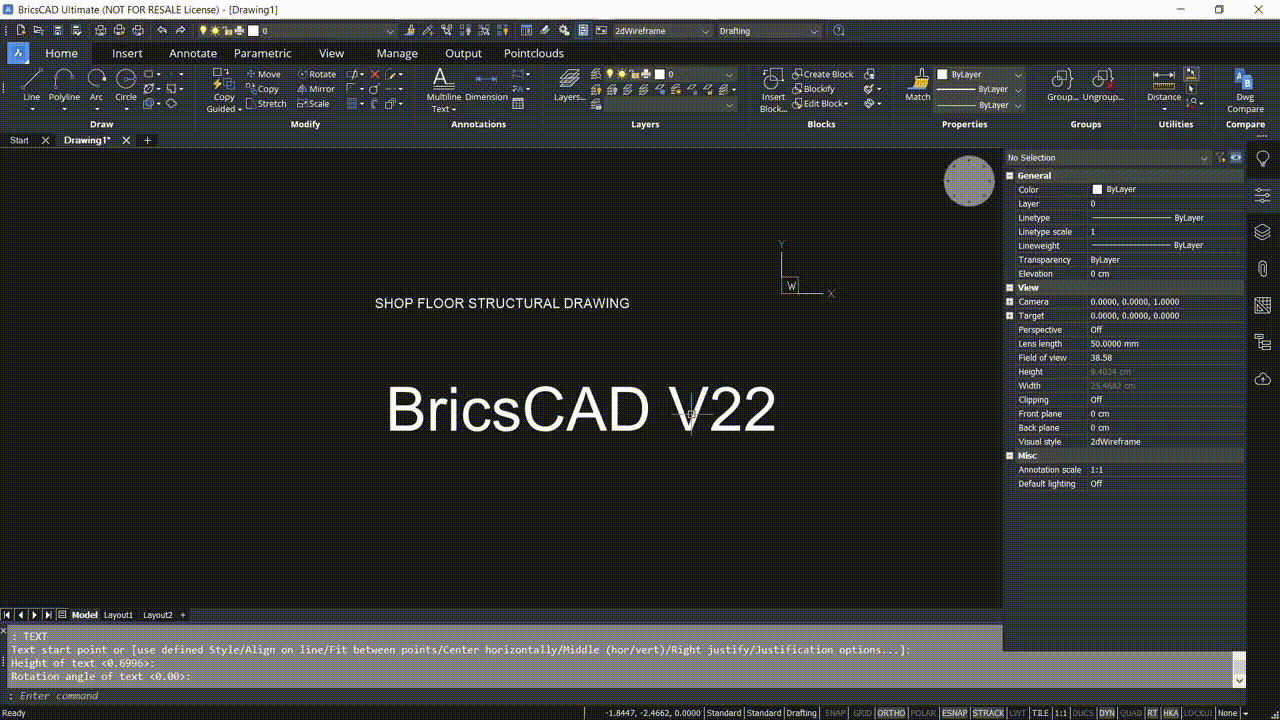Open the cloud upload side panel
The image size is (1280, 720).
click(x=1263, y=378)
